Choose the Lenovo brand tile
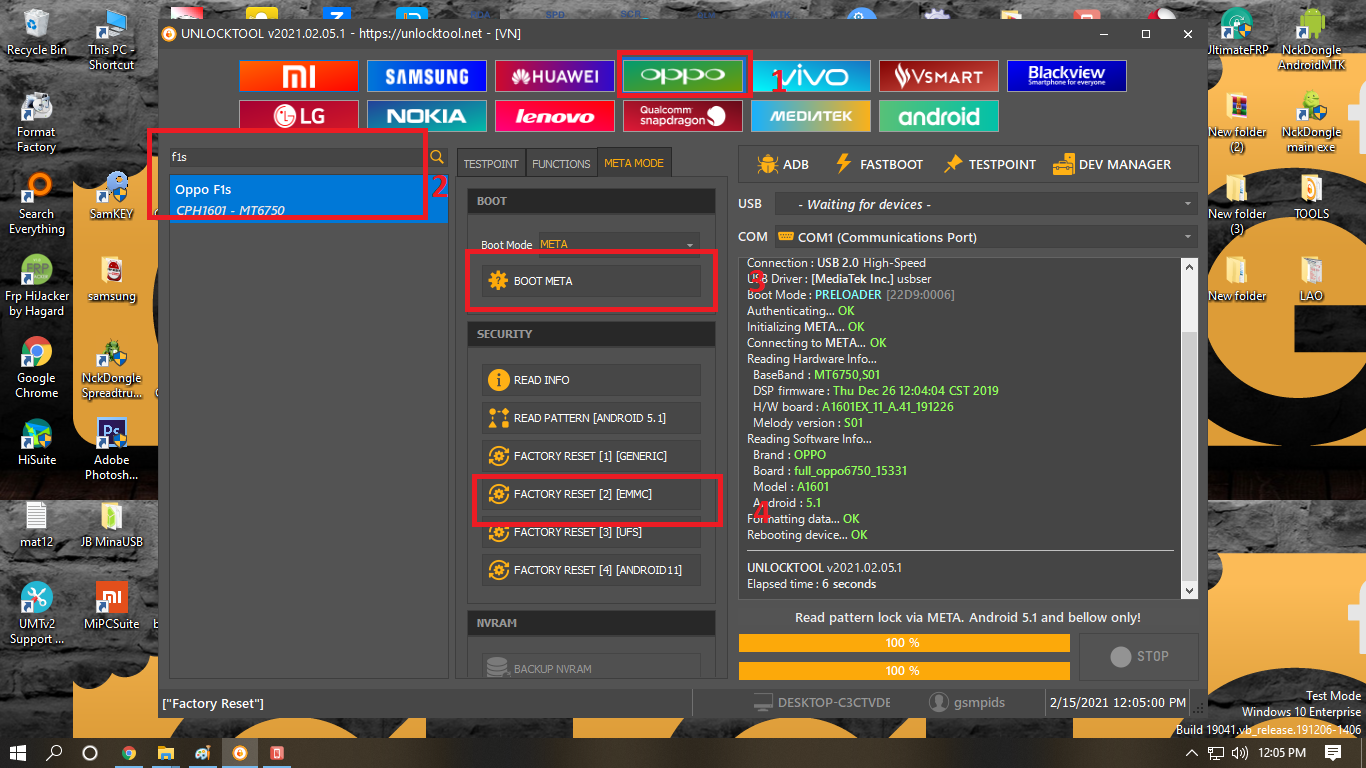 555,116
